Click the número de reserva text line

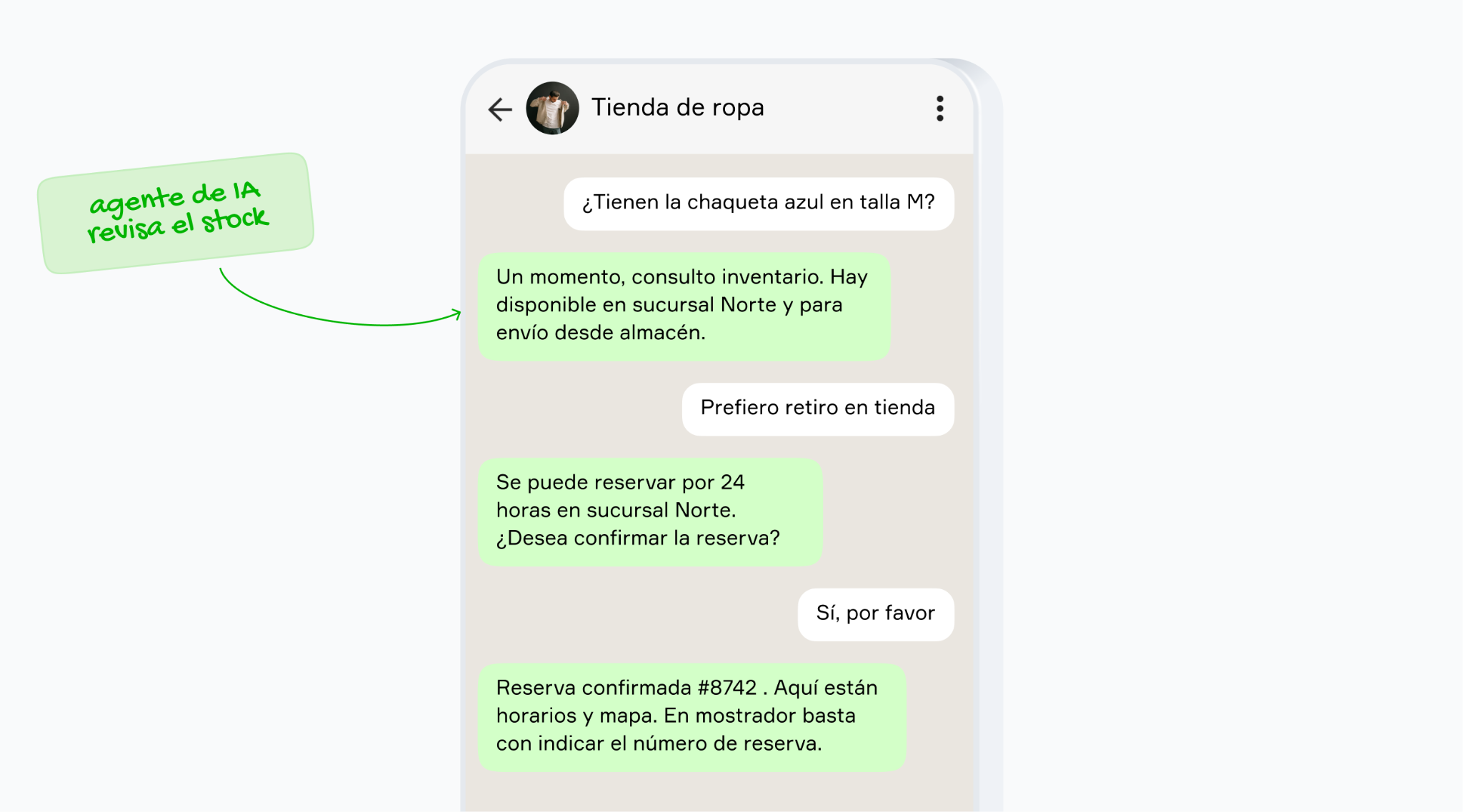[659, 743]
